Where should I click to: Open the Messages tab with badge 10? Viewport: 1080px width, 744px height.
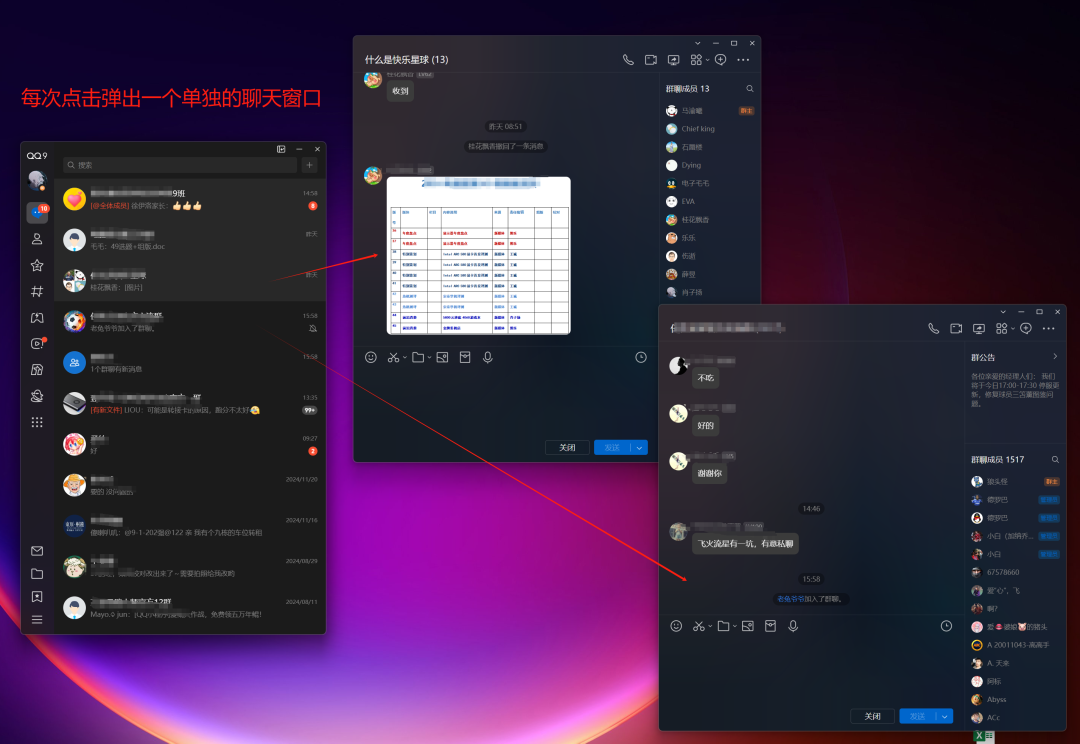point(37,213)
